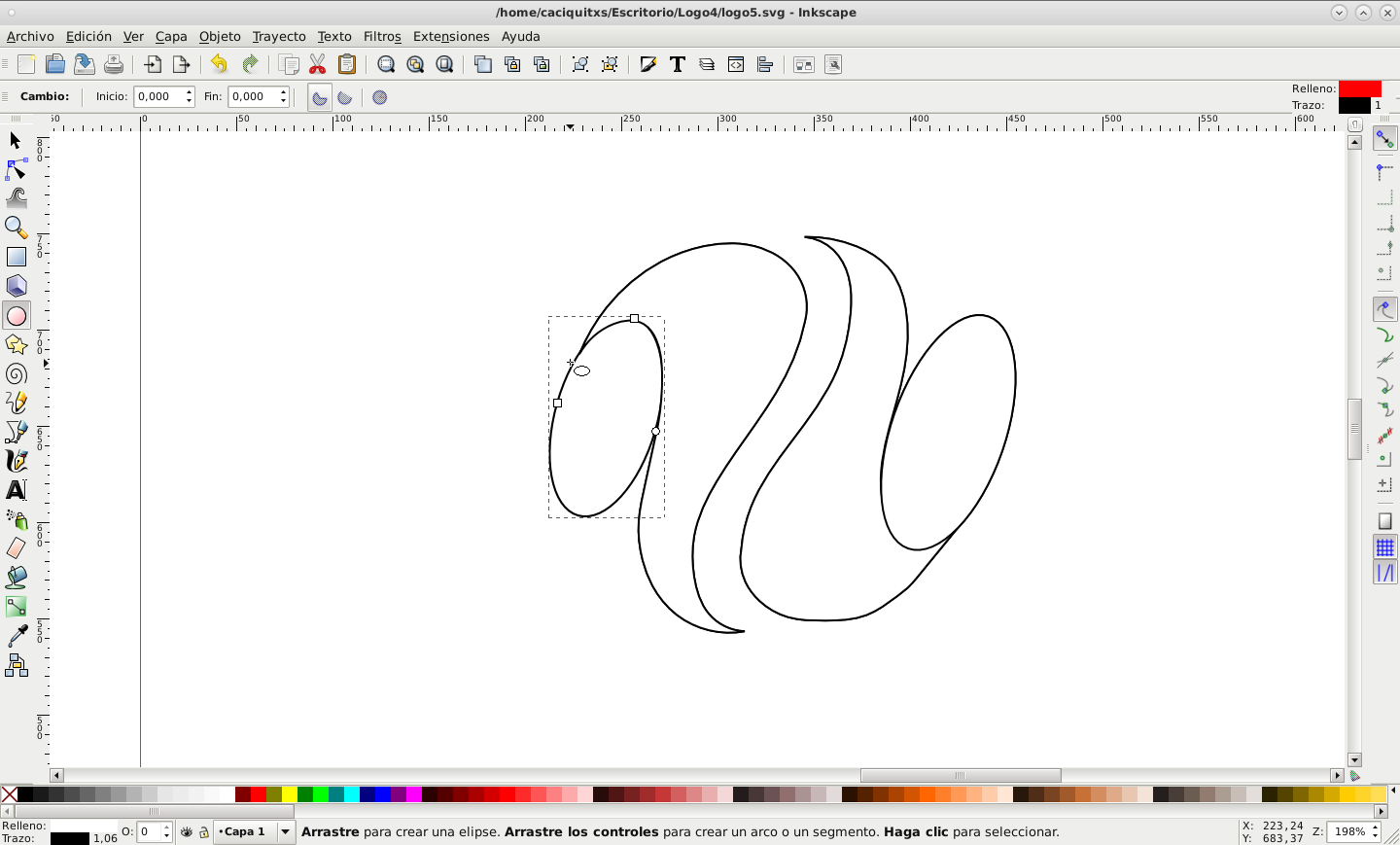The width and height of the screenshot is (1400, 845).
Task: Open the Extensiones menu
Action: point(451,36)
